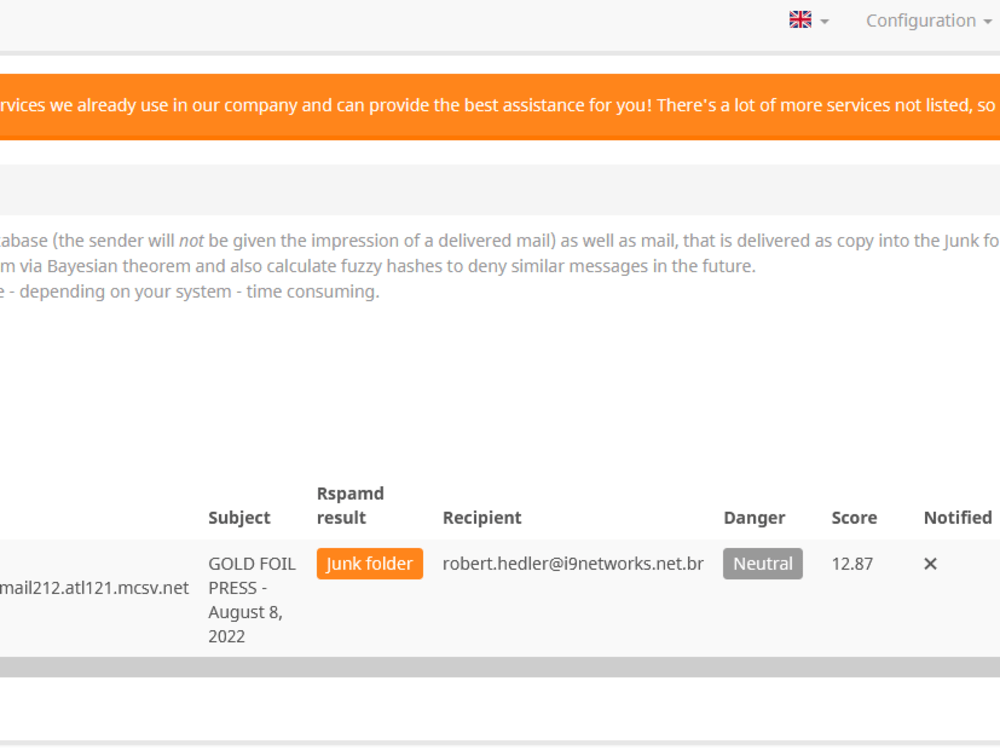Viewport: 1000px width, 750px height.
Task: Click the Neutral danger indicator badge
Action: [762, 563]
